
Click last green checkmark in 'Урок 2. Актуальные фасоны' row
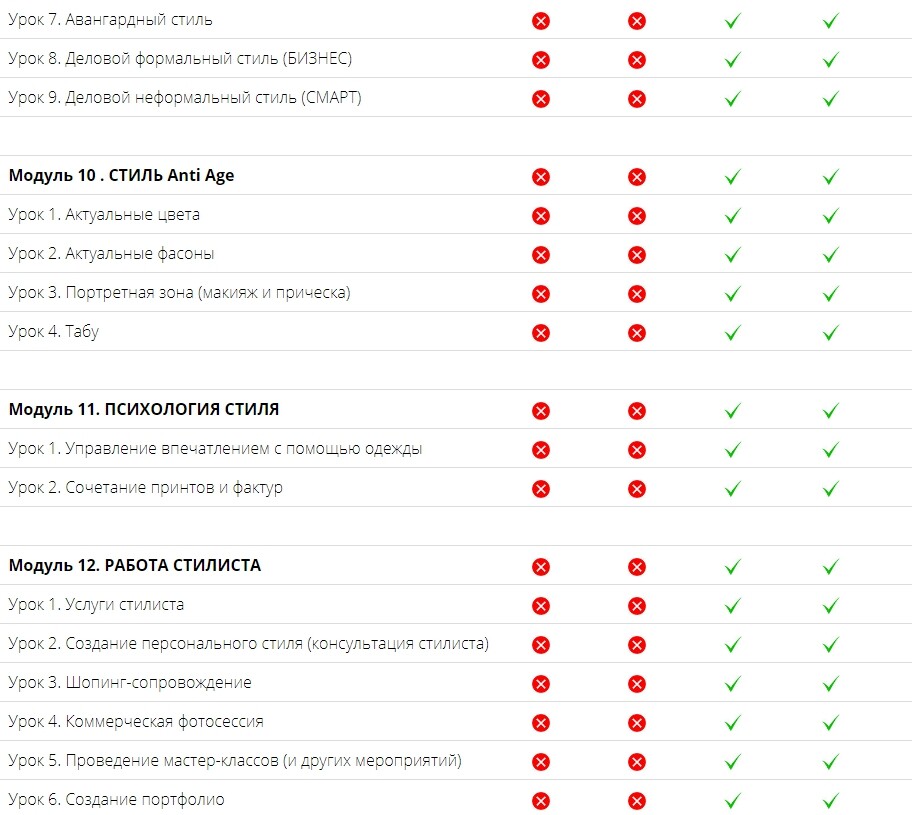tap(831, 255)
